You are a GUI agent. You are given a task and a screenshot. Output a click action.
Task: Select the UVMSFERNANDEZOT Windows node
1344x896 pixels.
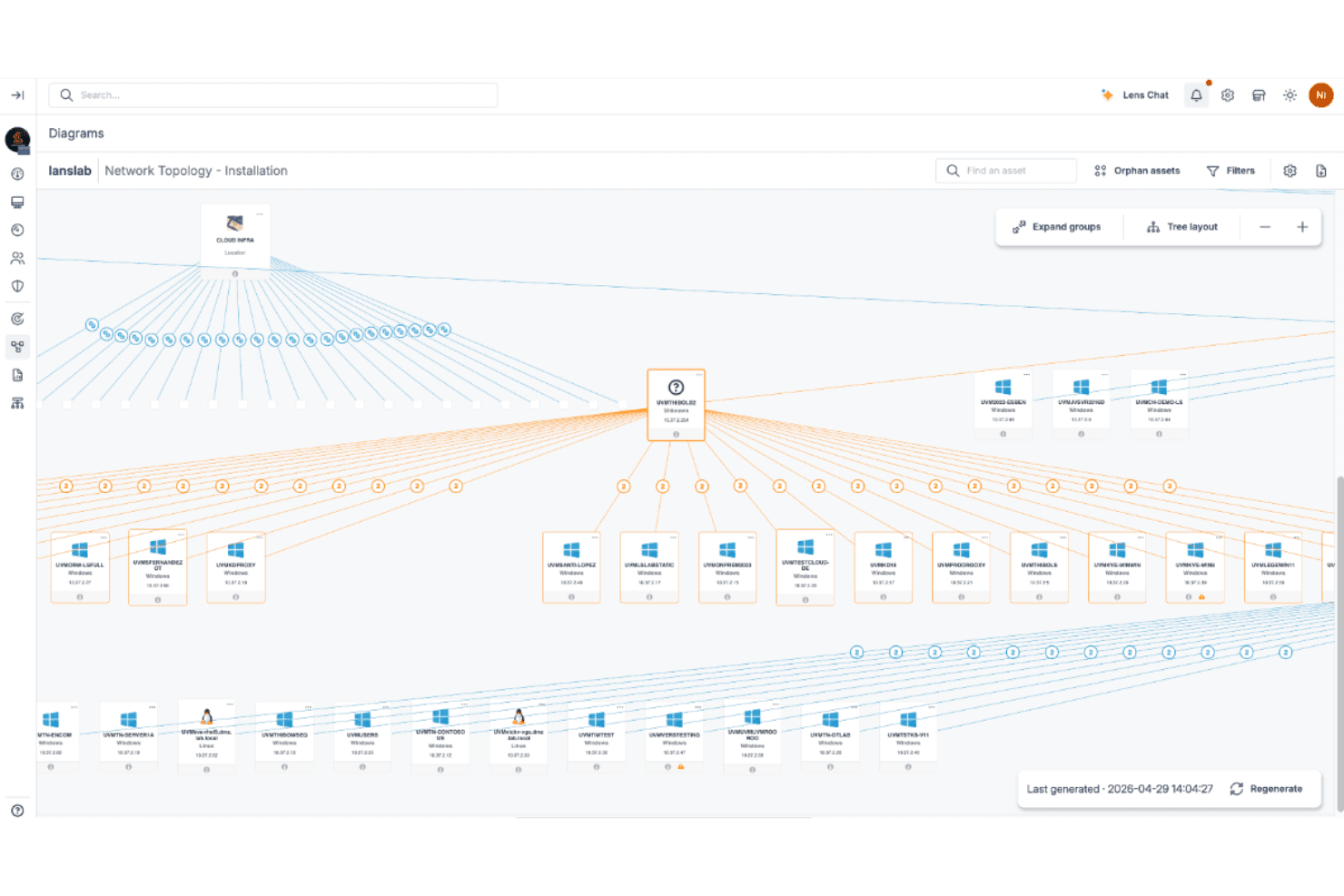click(x=158, y=567)
